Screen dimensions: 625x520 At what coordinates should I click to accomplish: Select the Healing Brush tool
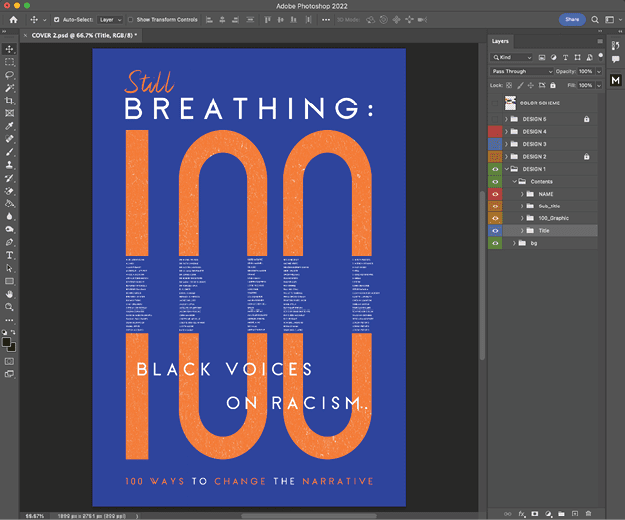point(9,139)
